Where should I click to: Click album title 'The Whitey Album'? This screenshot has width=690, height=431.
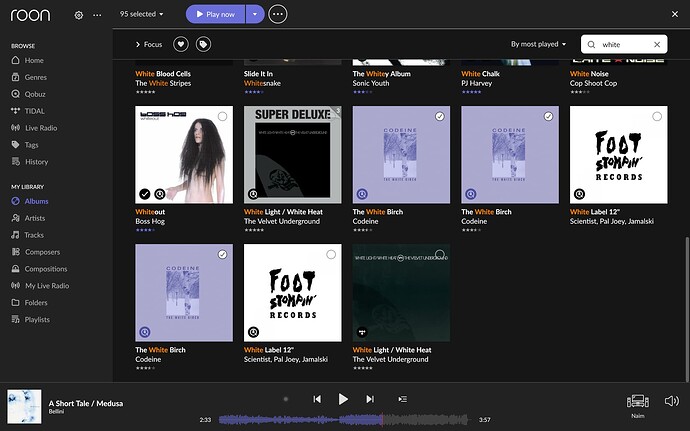coord(382,74)
